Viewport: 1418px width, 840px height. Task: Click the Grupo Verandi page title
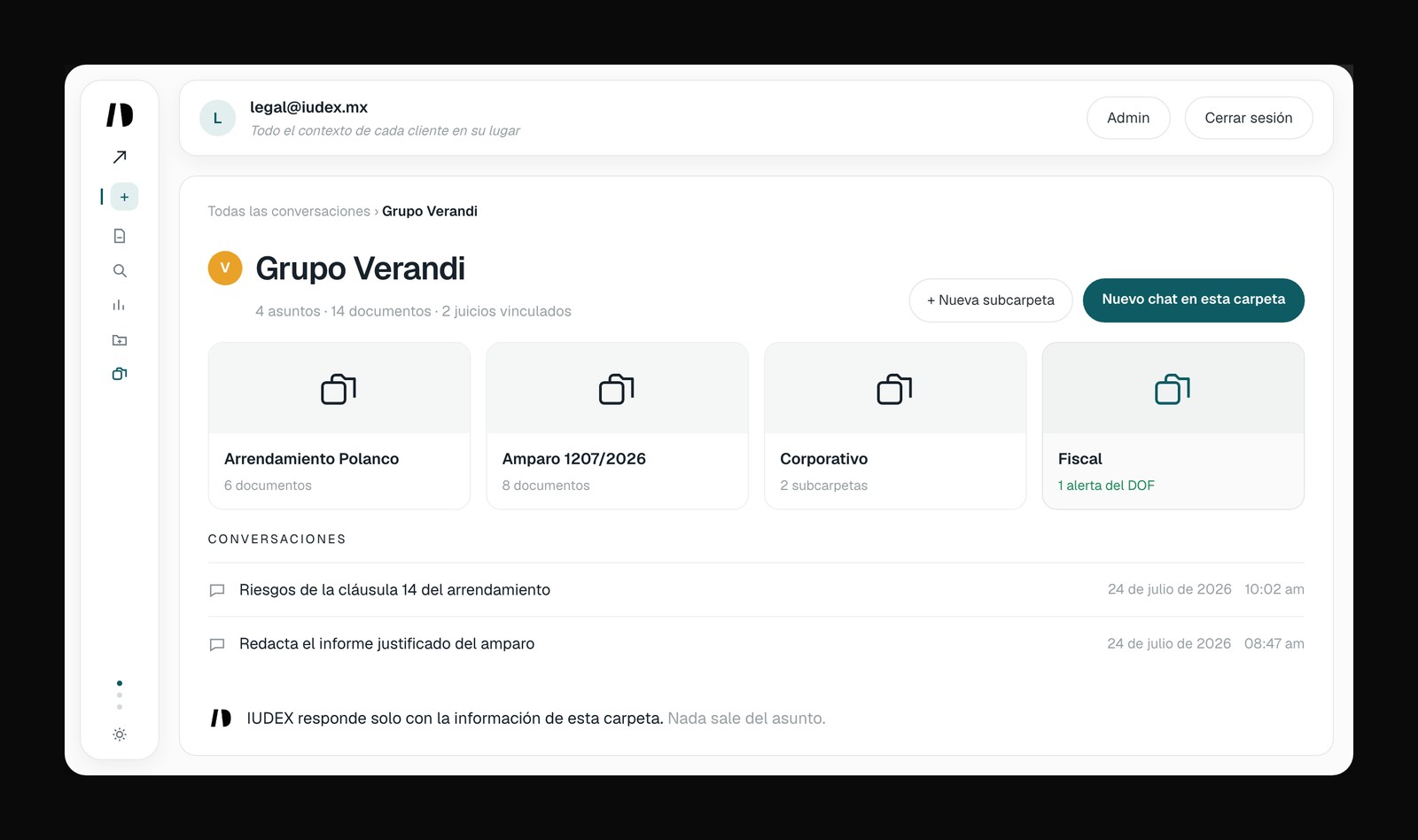[x=360, y=268]
